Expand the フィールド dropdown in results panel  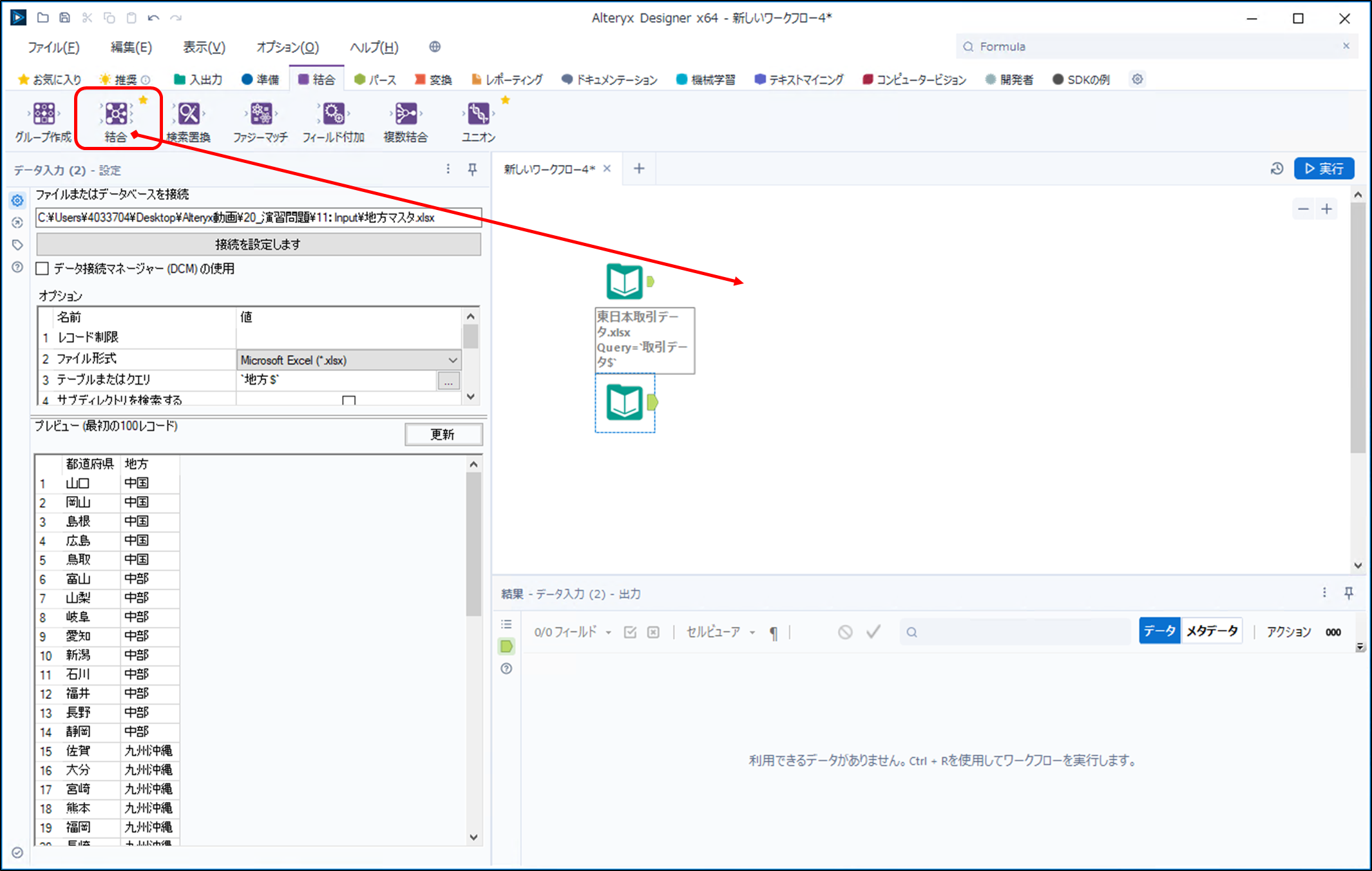(x=608, y=633)
